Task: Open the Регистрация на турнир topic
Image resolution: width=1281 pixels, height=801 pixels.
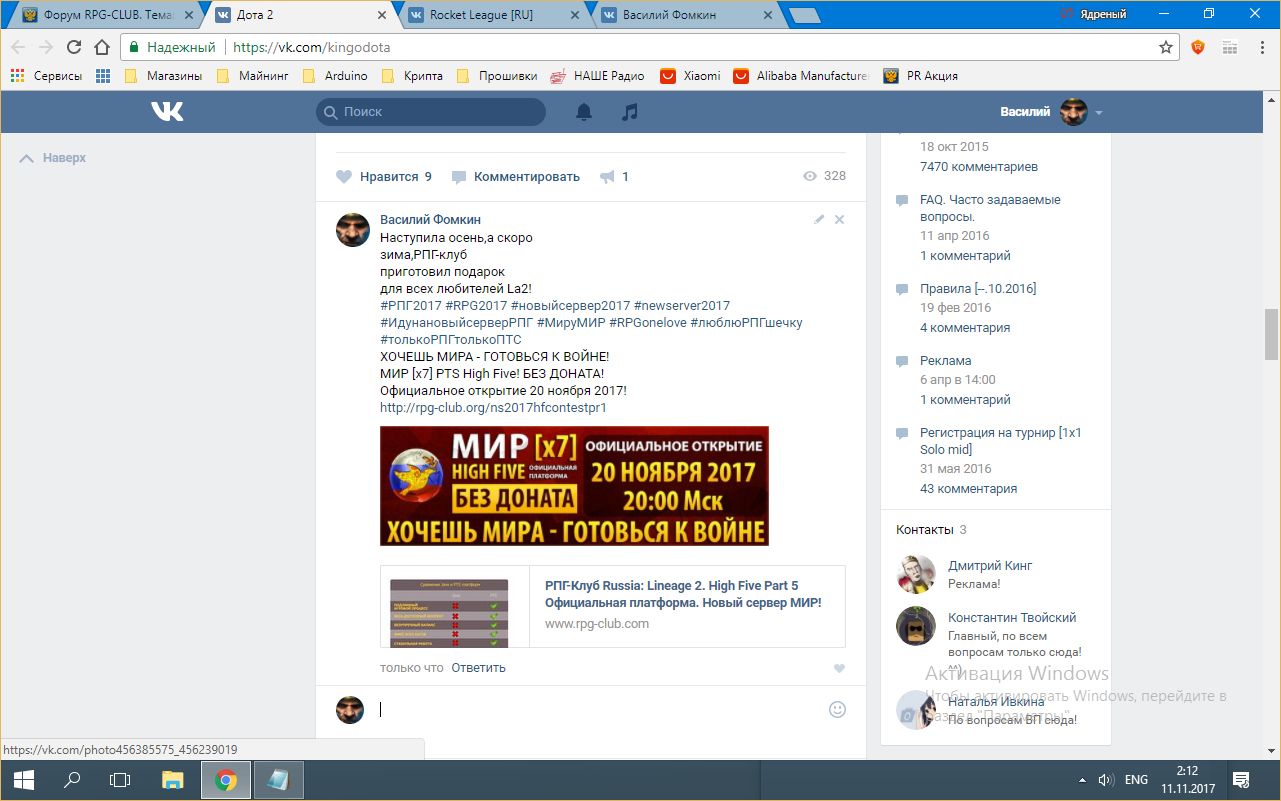Action: point(1000,441)
